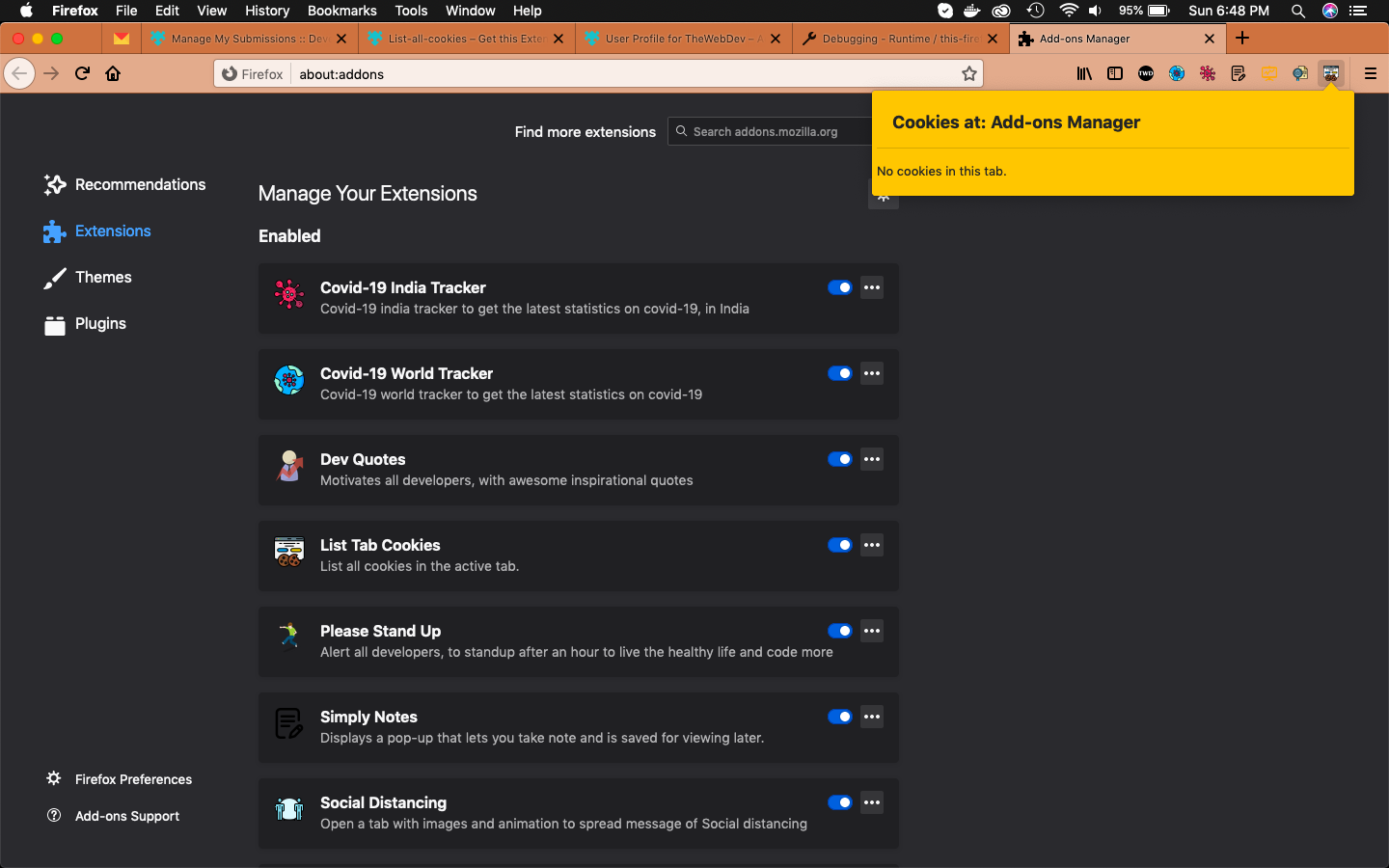Toggle off the Dev Quotes extension

839,459
